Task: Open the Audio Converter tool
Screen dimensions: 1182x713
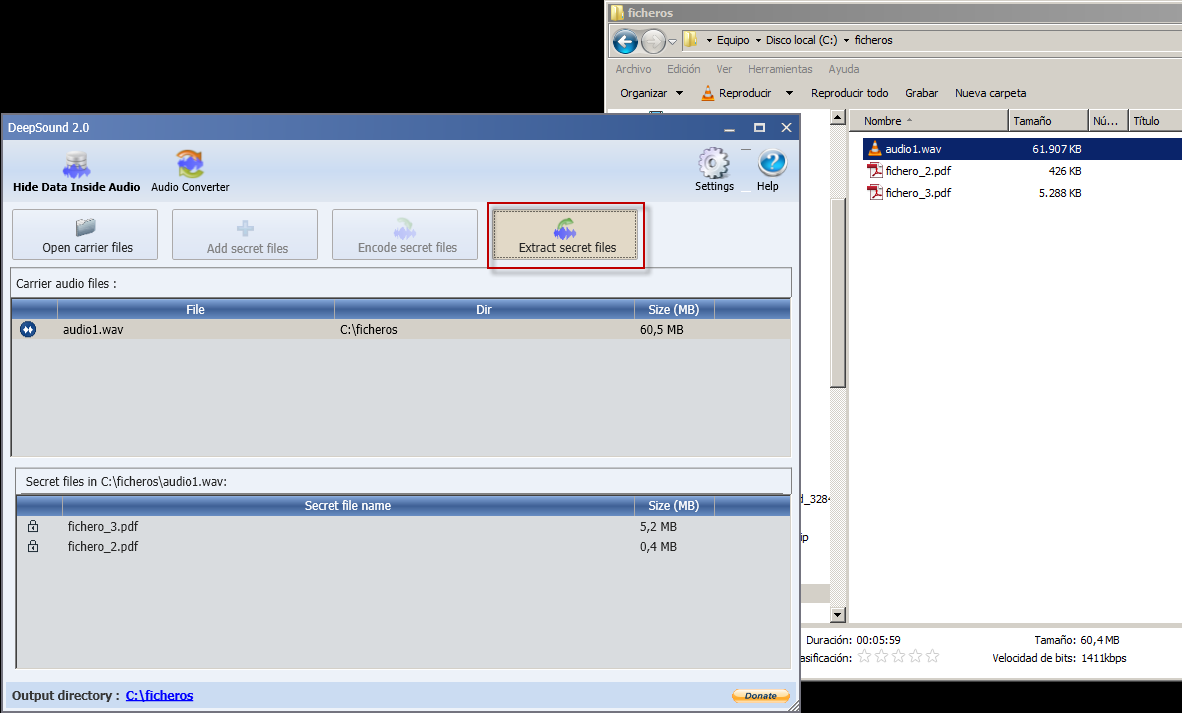Action: 190,172
